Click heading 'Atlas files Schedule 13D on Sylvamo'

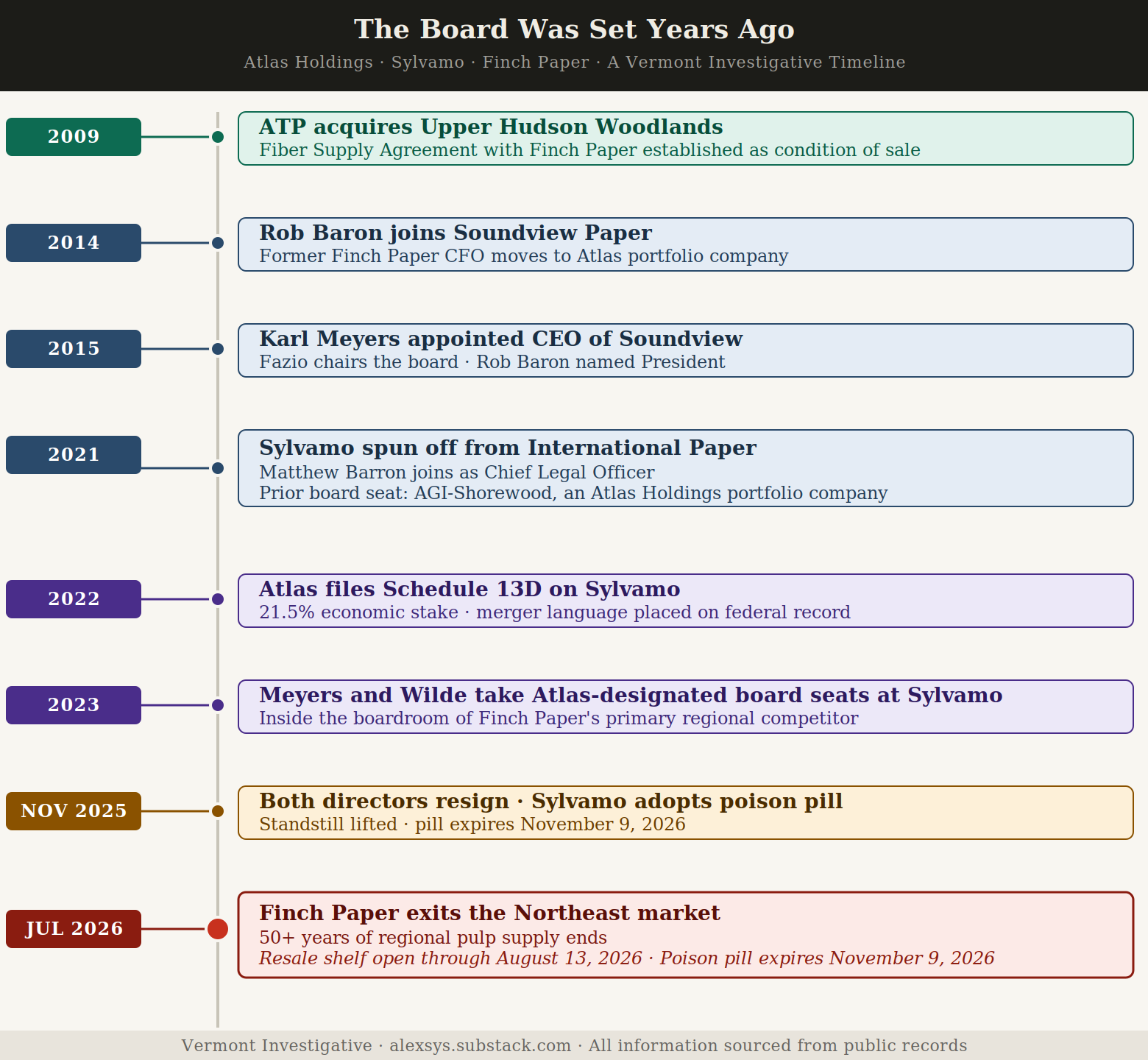tap(470, 590)
